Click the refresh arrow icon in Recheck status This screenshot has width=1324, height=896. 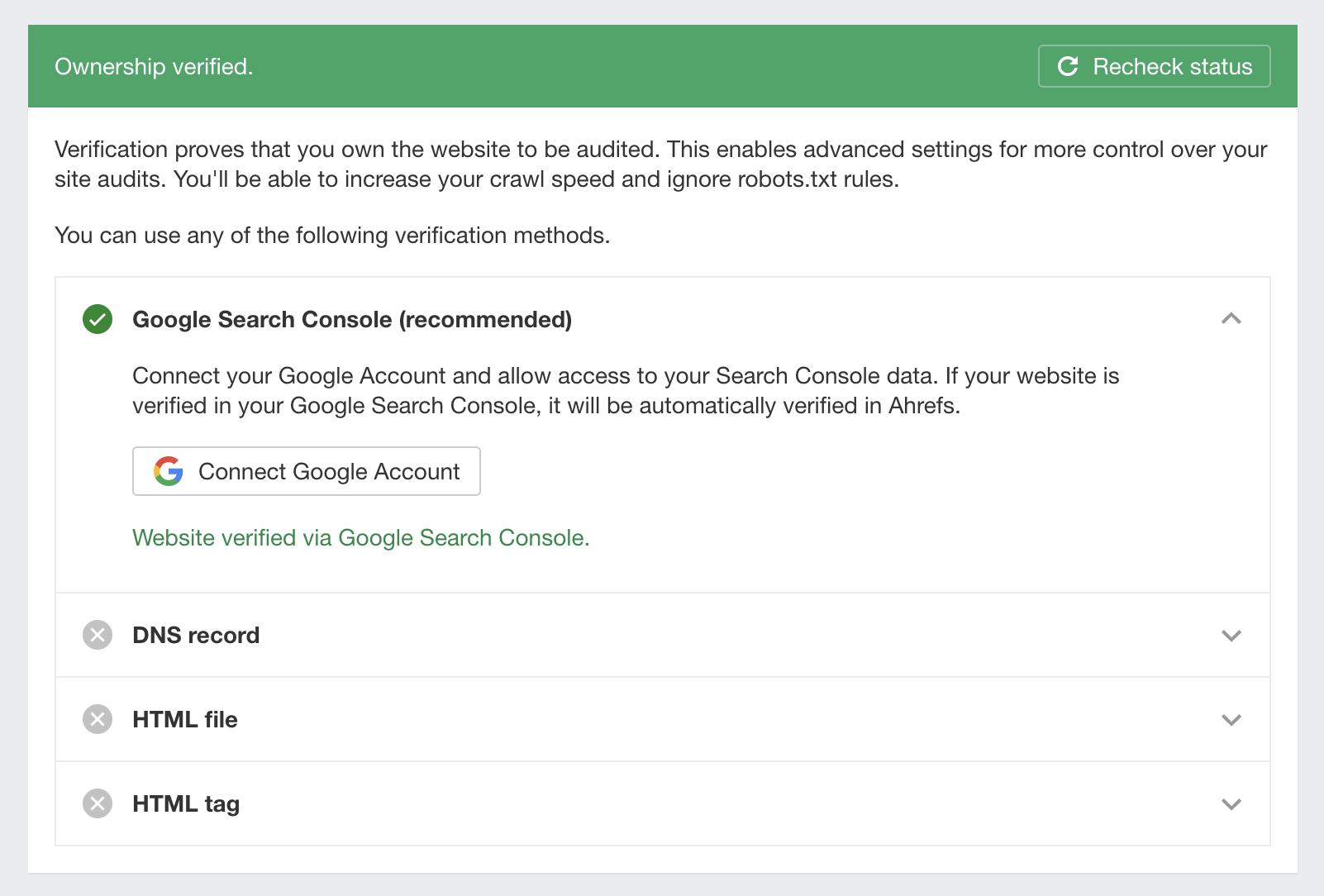point(1068,66)
